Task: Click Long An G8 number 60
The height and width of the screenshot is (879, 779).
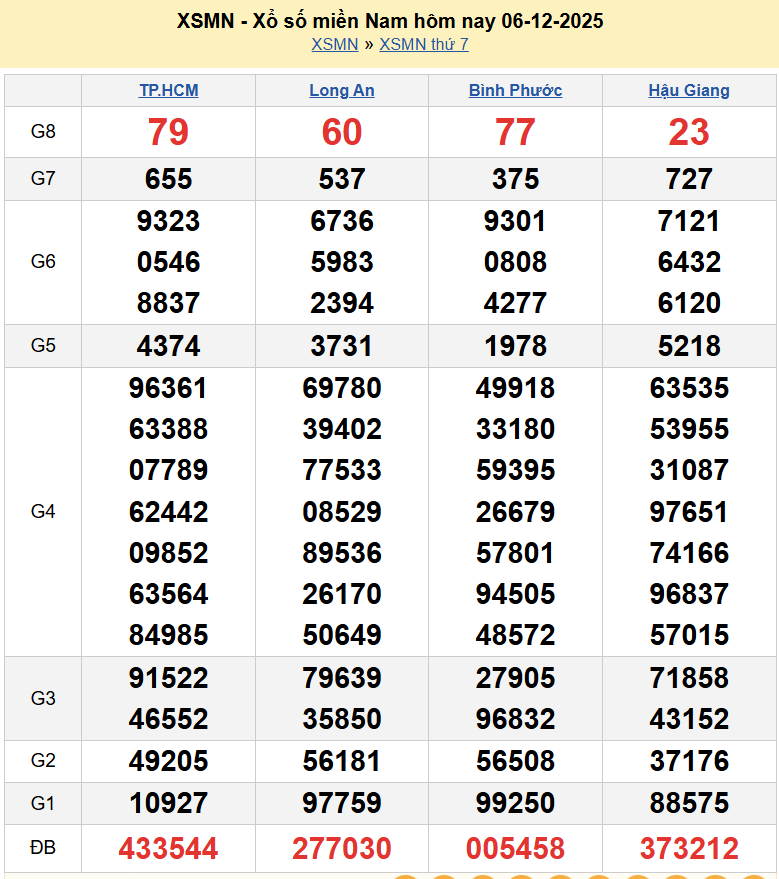Action: (342, 132)
